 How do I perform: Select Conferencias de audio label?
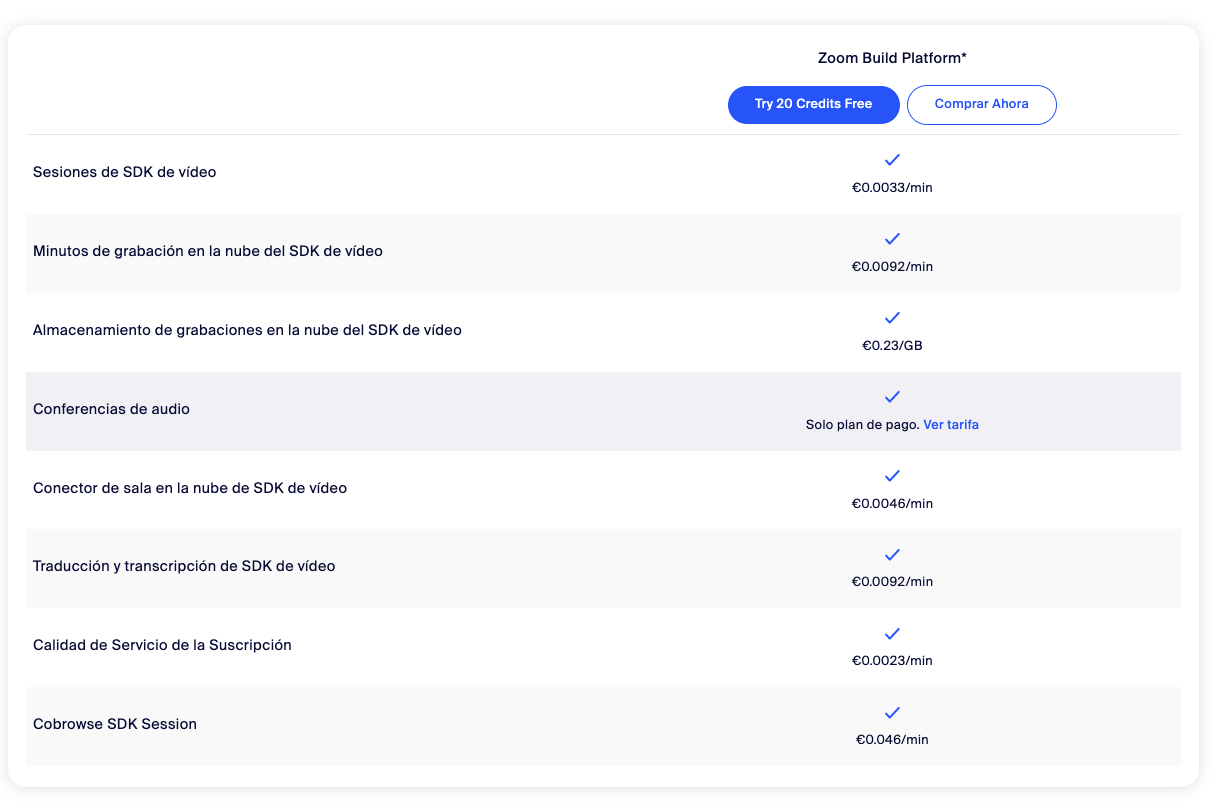click(x=111, y=409)
